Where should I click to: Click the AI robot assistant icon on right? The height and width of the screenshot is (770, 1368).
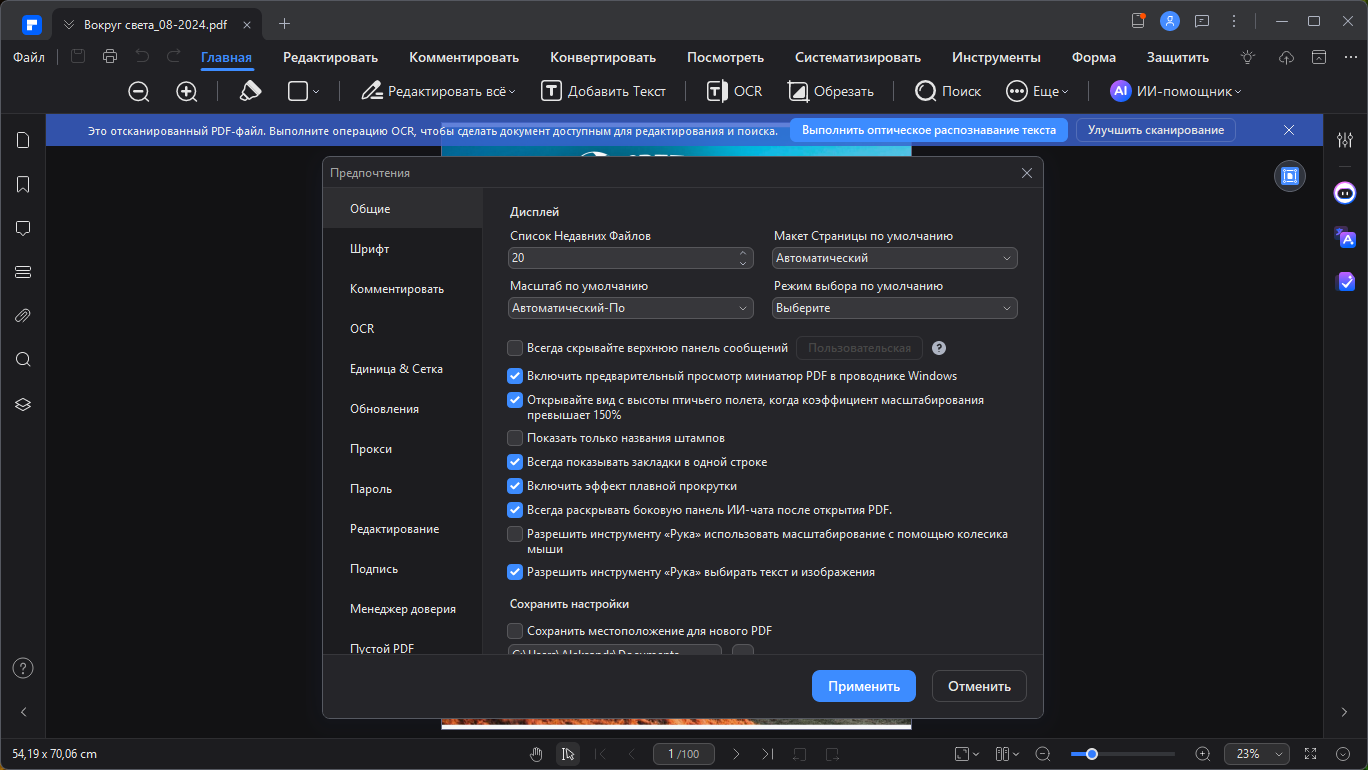[1345, 192]
